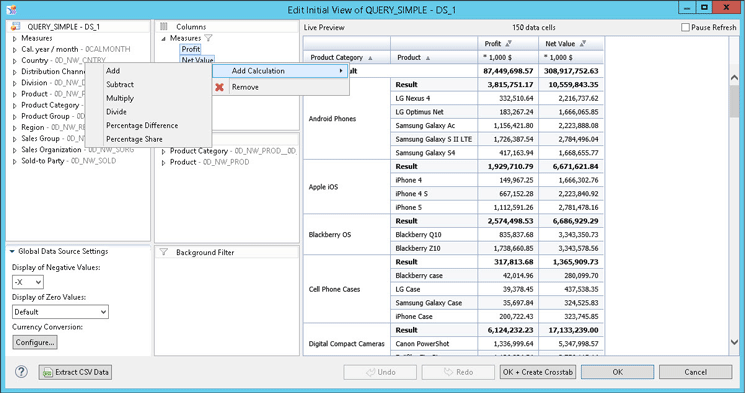This screenshot has width=745, height=393.
Task: Expand the Measures node in data source tree
Action: click(14, 38)
